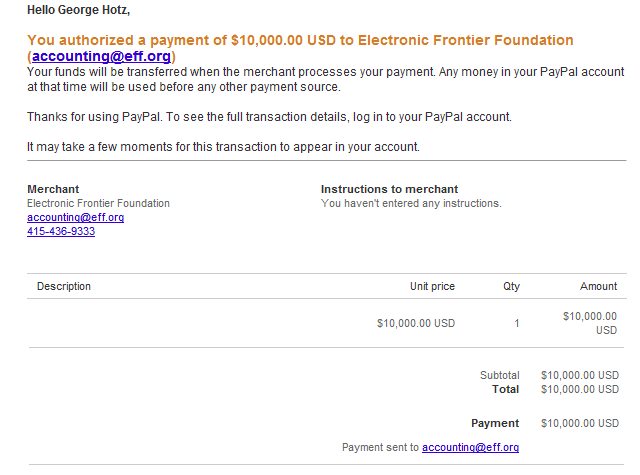The height and width of the screenshot is (475, 640).
Task: Click the Unit price column header
Action: tap(432, 286)
